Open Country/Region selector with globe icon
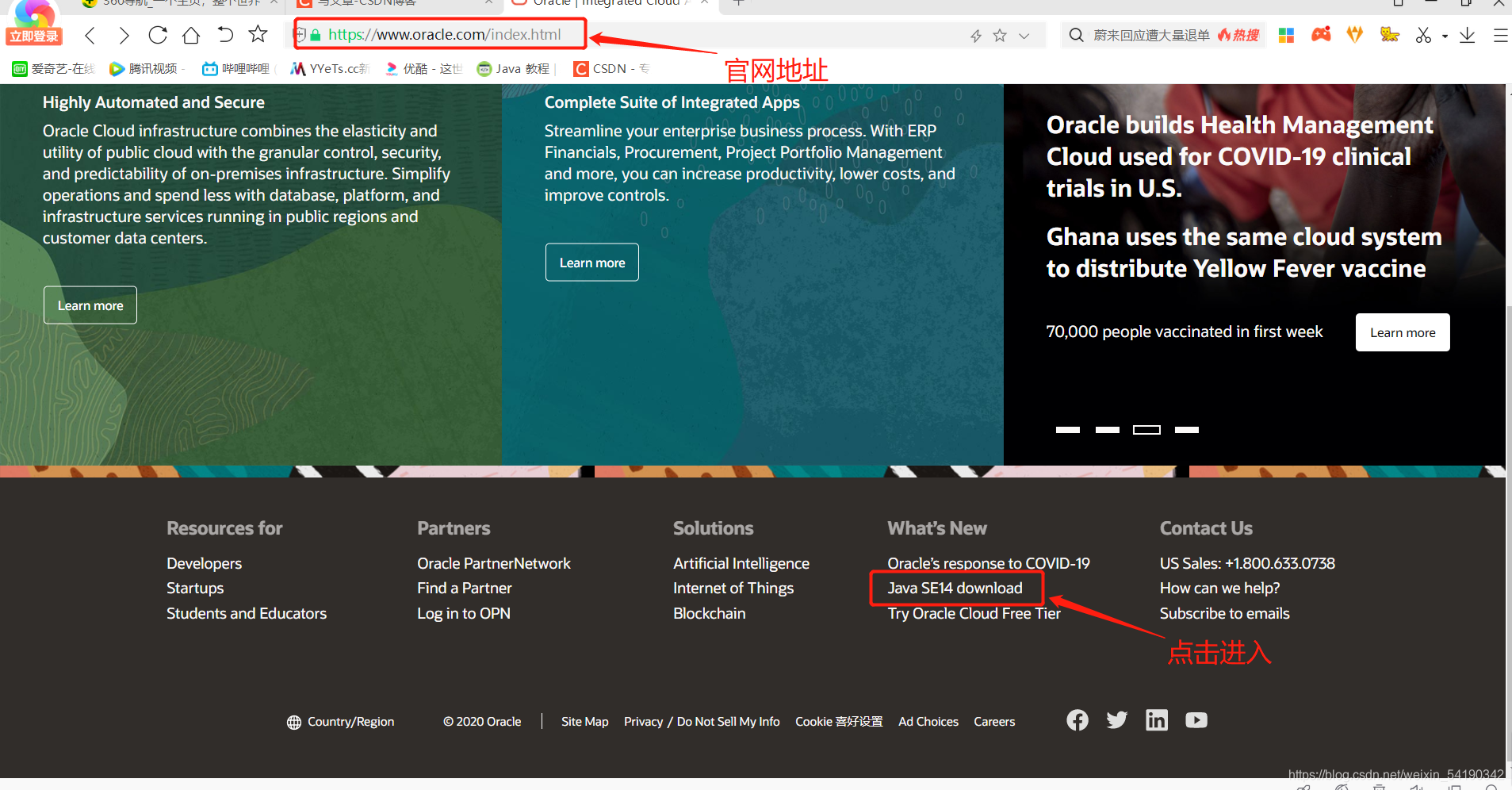This screenshot has height=790, width=1512. click(x=340, y=722)
